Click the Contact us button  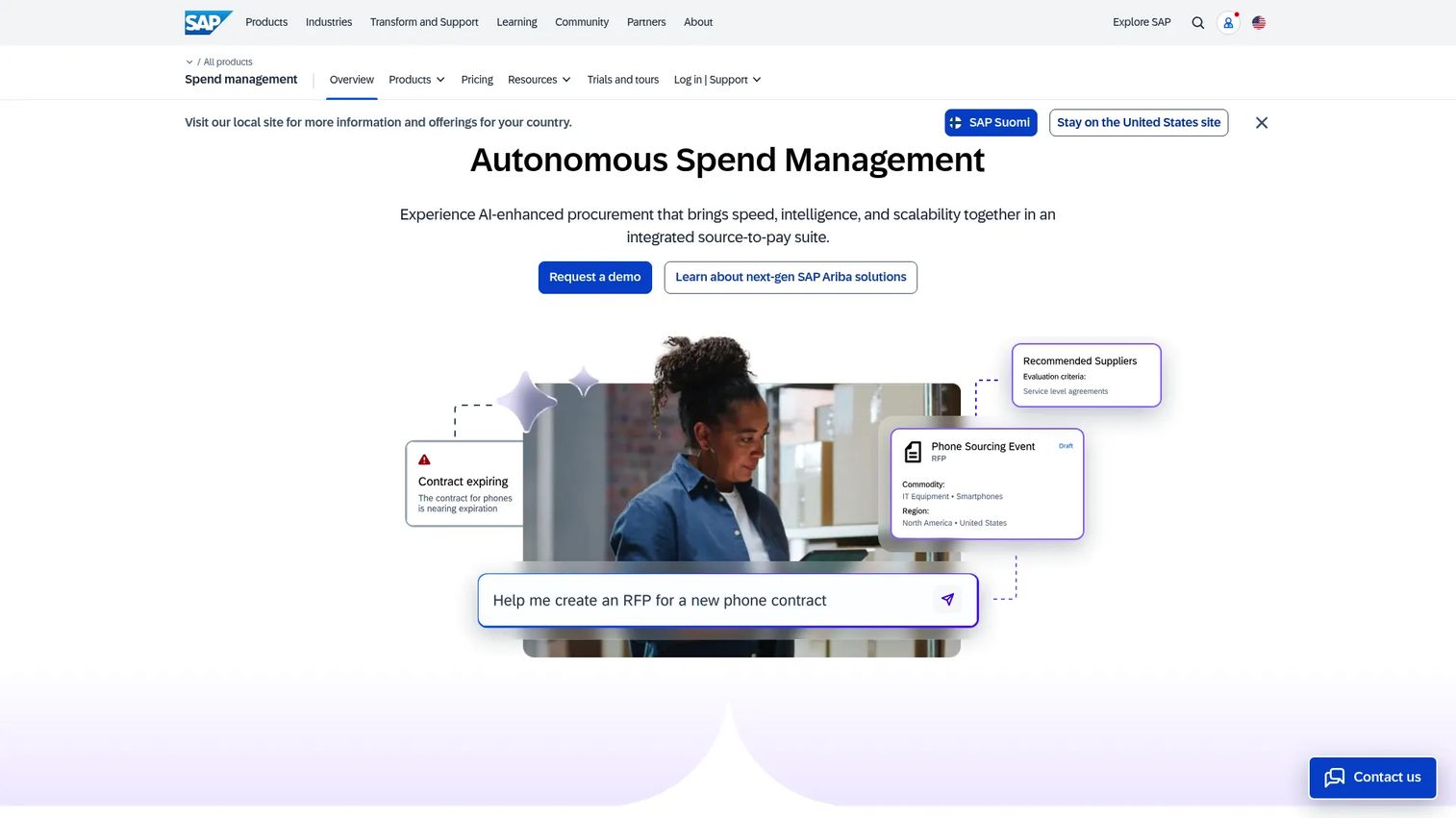click(1372, 778)
